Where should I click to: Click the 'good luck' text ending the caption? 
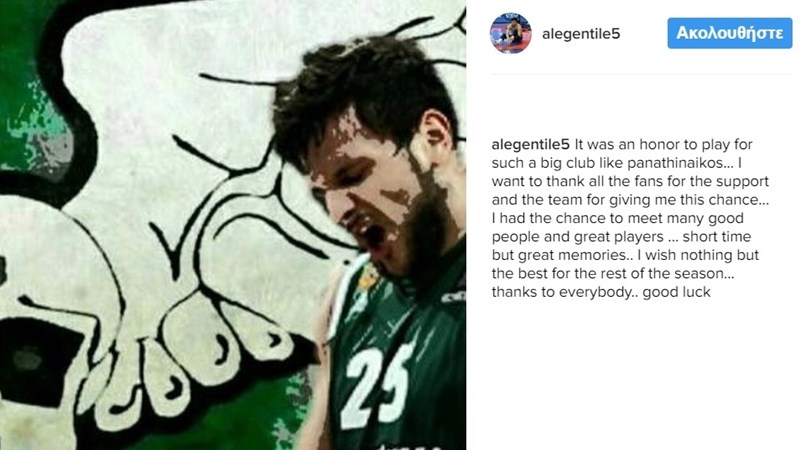coord(676,292)
